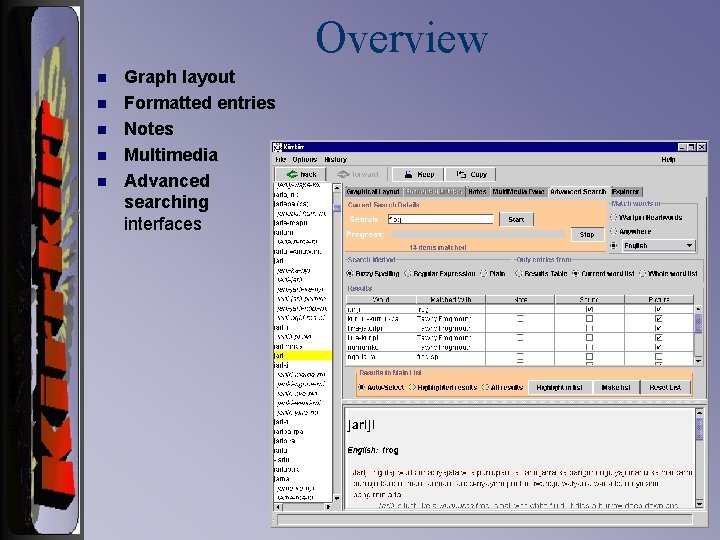The height and width of the screenshot is (540, 720).
Task: Switch to the MultiMedia Pane tab
Action: [518, 191]
